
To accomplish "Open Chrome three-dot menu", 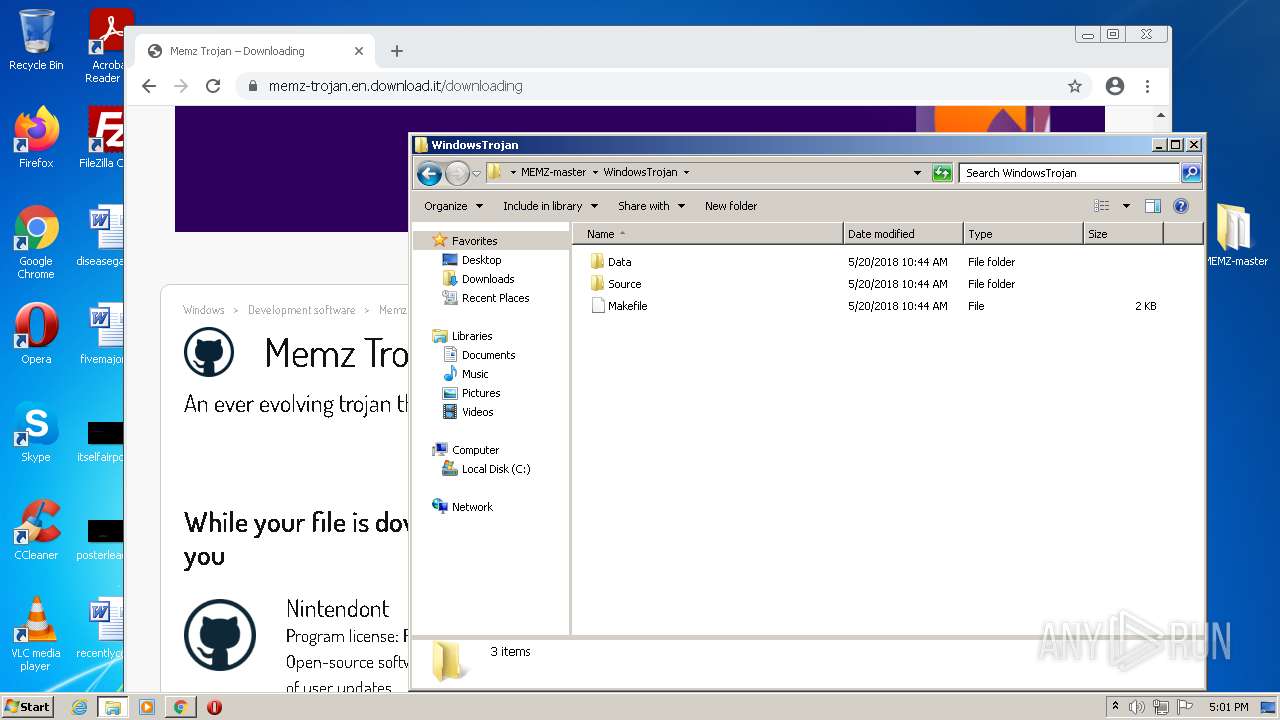I will 1148,86.
